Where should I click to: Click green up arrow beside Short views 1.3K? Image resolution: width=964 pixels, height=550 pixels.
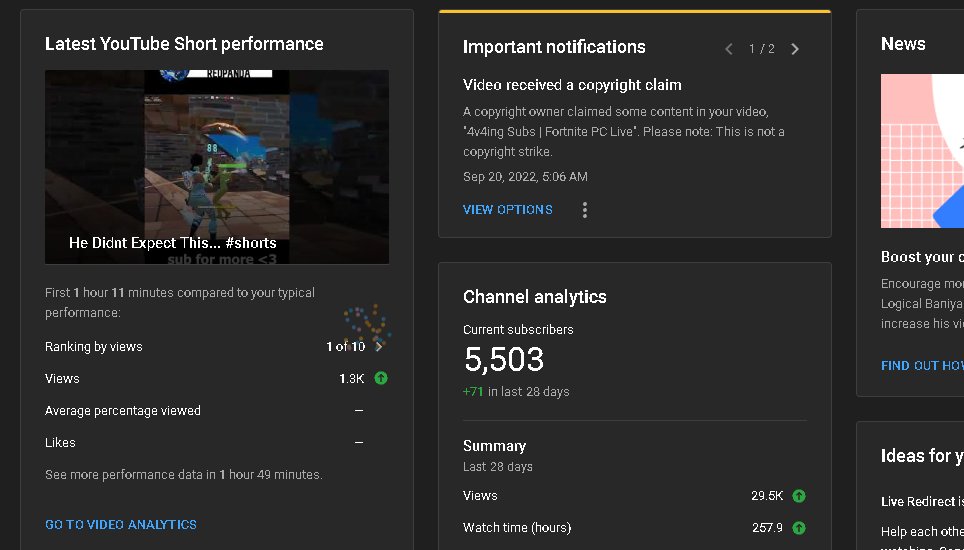[x=381, y=379]
